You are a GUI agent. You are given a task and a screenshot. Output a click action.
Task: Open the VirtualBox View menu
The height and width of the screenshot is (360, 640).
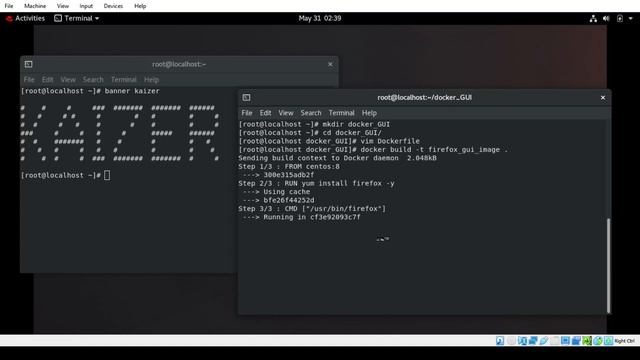[62, 6]
